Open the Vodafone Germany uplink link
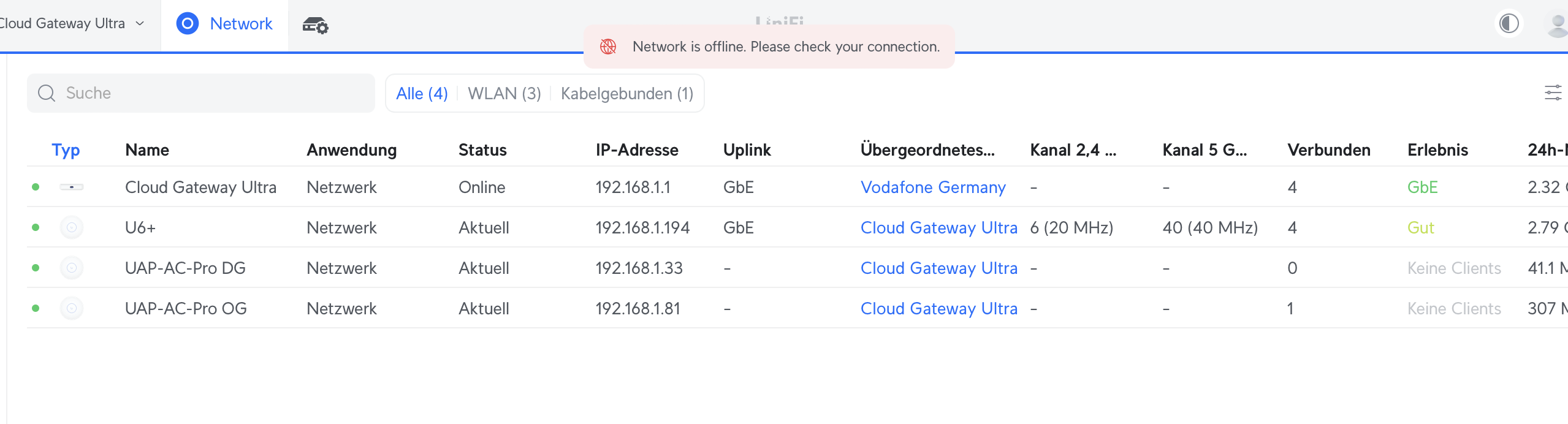Viewport: 1568px width, 424px height. pyautogui.click(x=932, y=187)
